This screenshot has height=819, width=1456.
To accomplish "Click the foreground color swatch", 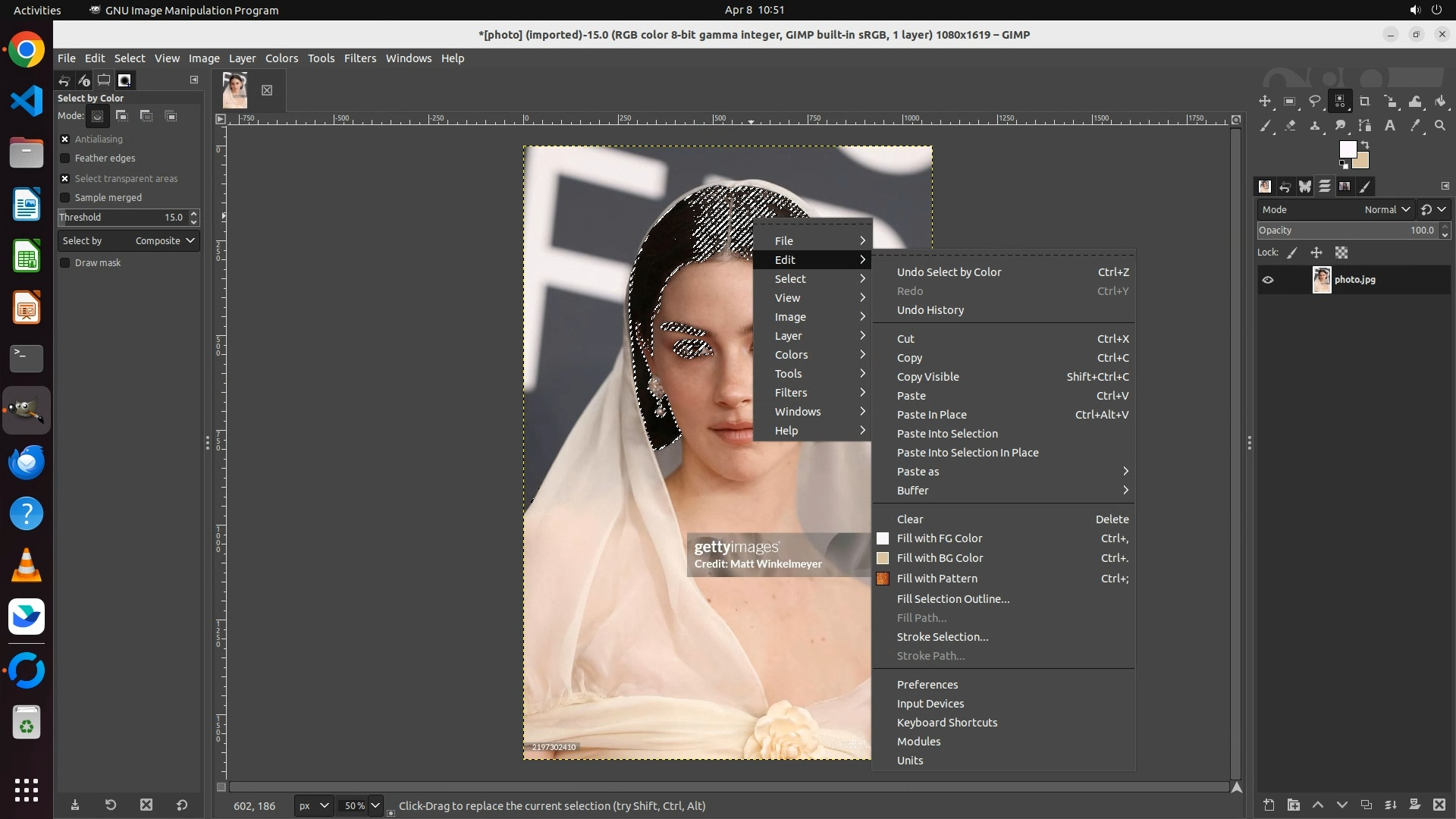I will coord(1348,149).
